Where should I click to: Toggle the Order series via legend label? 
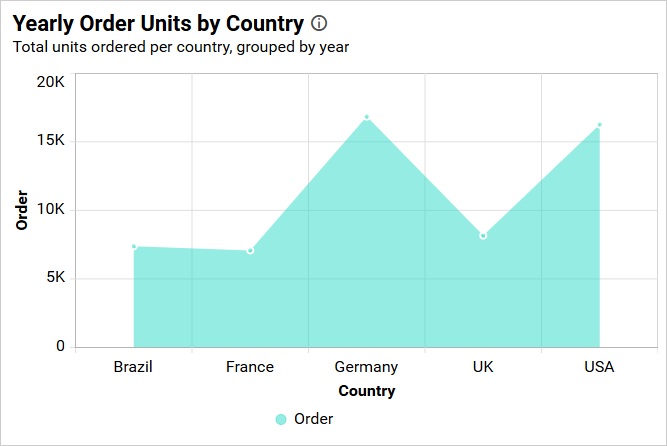(313, 419)
